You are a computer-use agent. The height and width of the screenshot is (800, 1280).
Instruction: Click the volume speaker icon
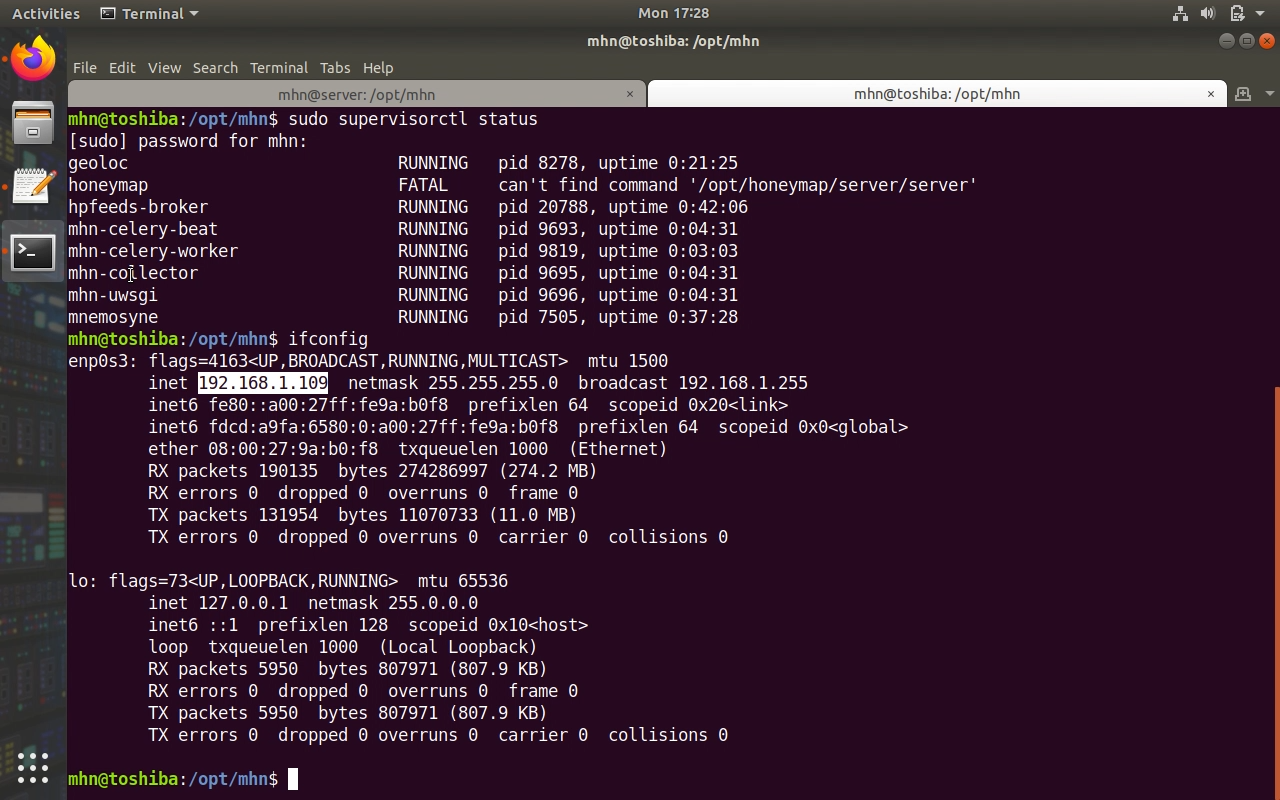tap(1207, 13)
